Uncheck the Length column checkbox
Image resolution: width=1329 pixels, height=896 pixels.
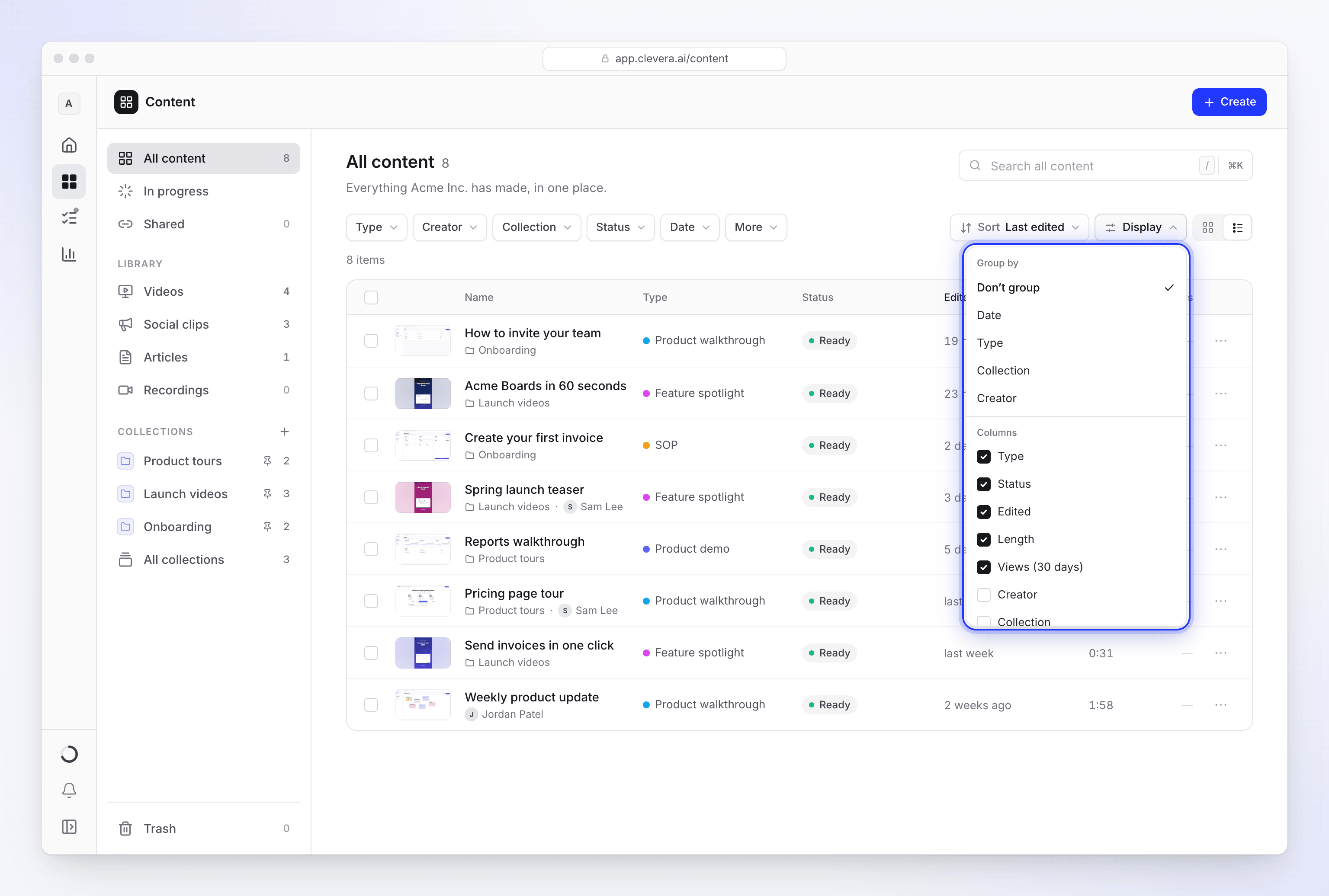coord(983,539)
